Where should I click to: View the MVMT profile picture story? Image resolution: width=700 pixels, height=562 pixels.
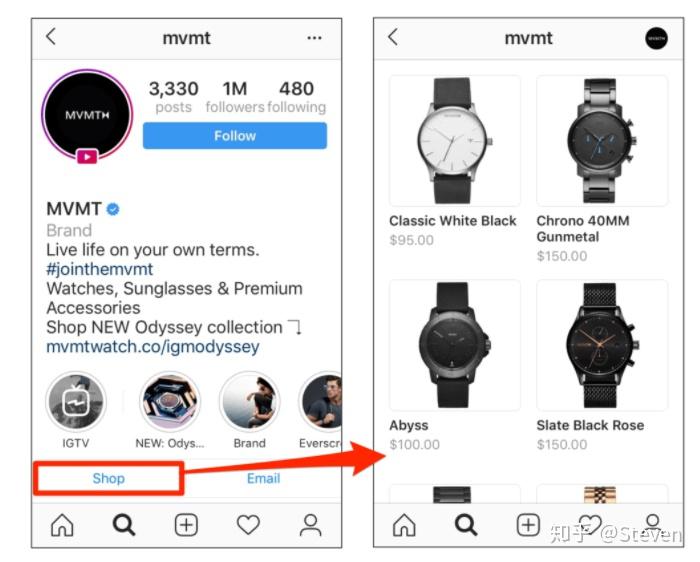coord(88,115)
